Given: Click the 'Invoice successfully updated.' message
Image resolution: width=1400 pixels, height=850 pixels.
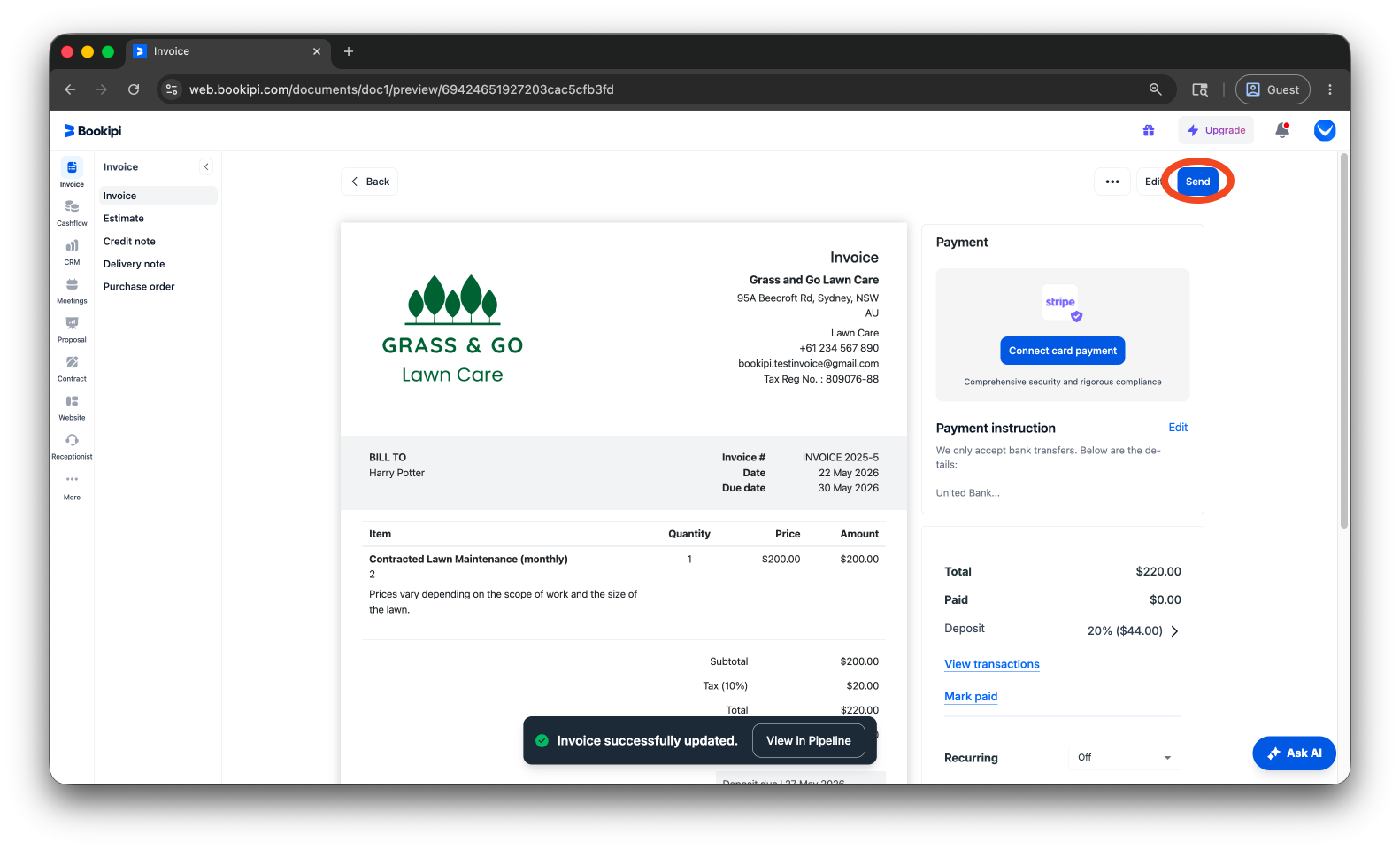Looking at the screenshot, I should 647,741.
